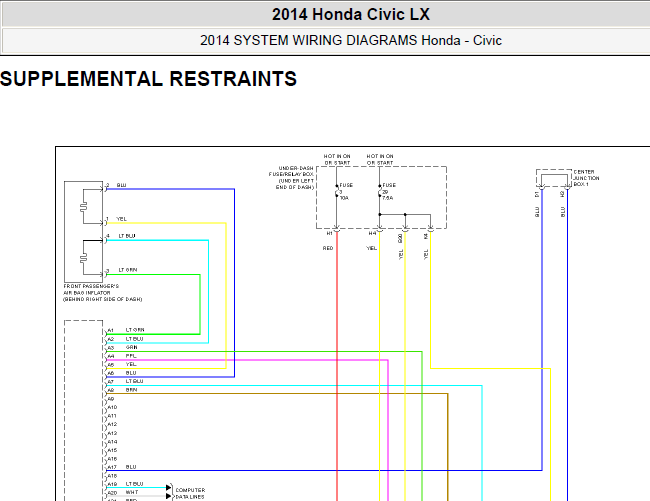Click the D1 terminal label at junction box

click(537, 194)
